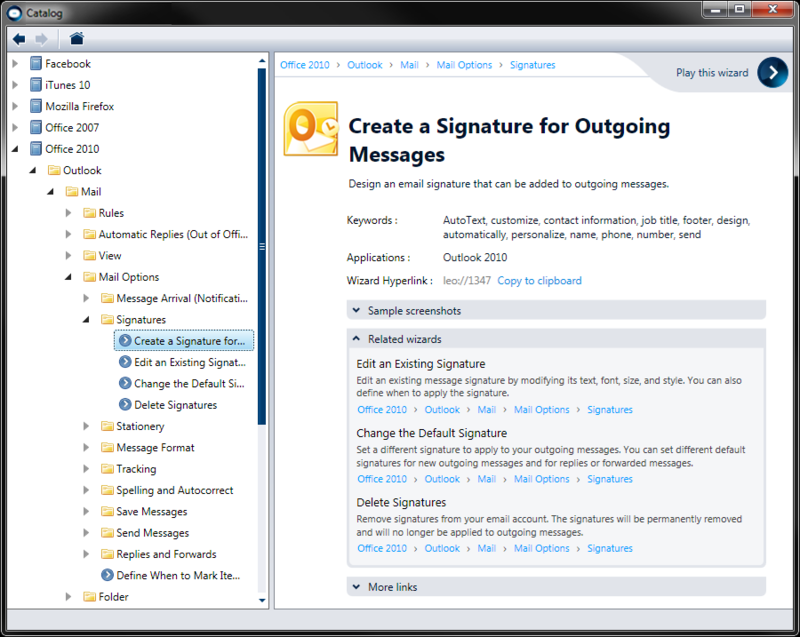The height and width of the screenshot is (637, 800).
Task: Select the Facebook catalog book
Action: (60, 64)
